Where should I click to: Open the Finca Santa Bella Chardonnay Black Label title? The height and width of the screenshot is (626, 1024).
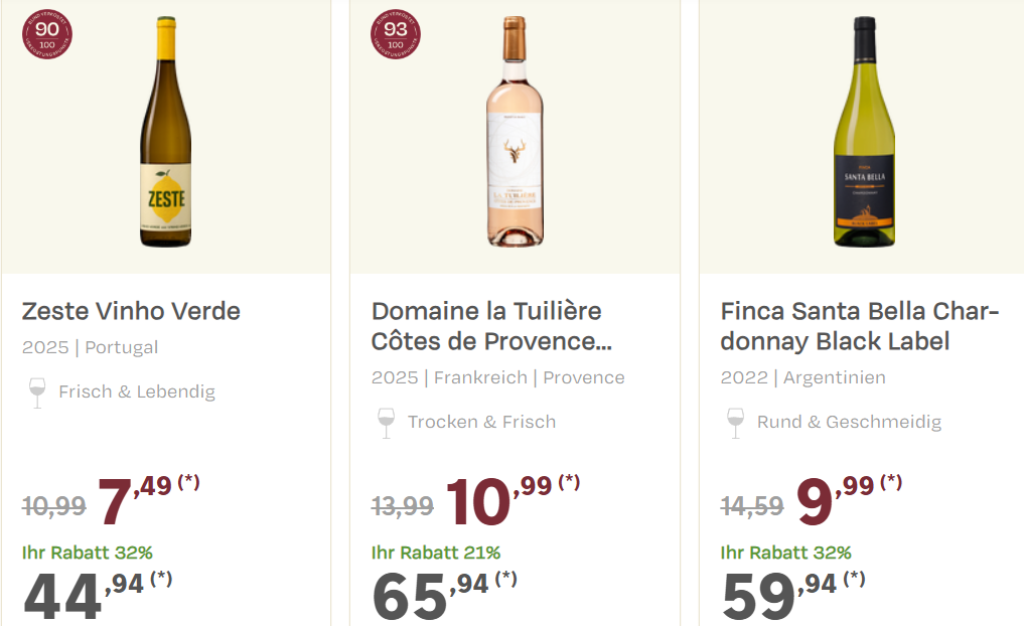[859, 326]
